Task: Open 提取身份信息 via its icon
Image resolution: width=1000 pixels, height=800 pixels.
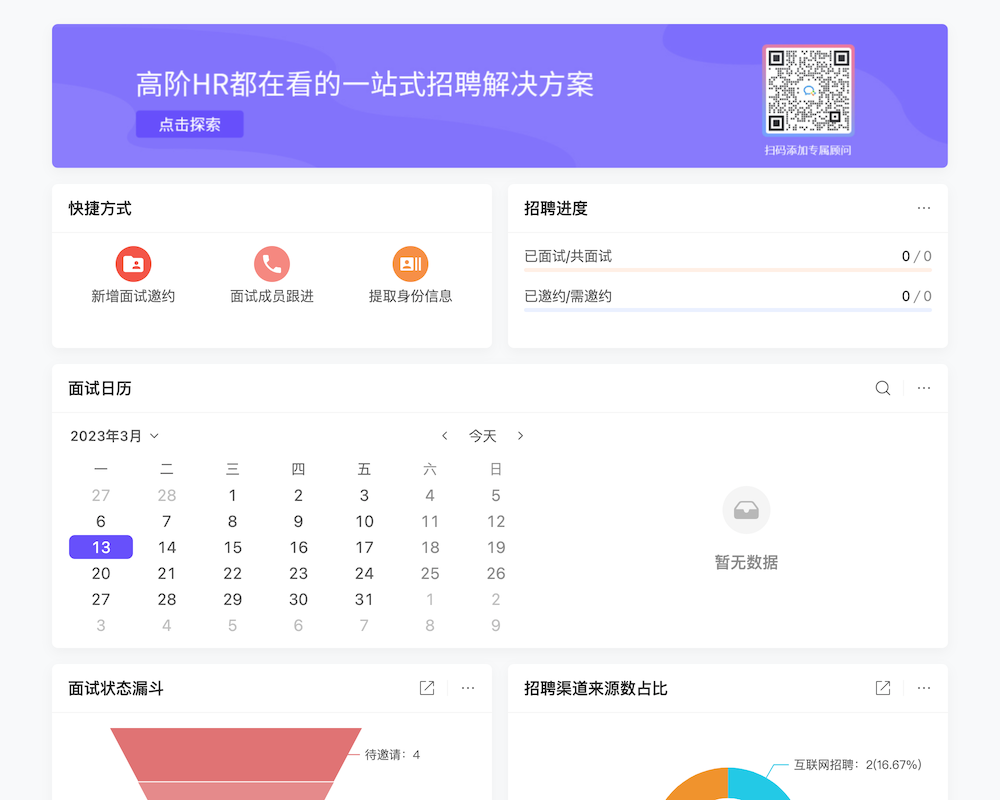Action: tap(410, 262)
